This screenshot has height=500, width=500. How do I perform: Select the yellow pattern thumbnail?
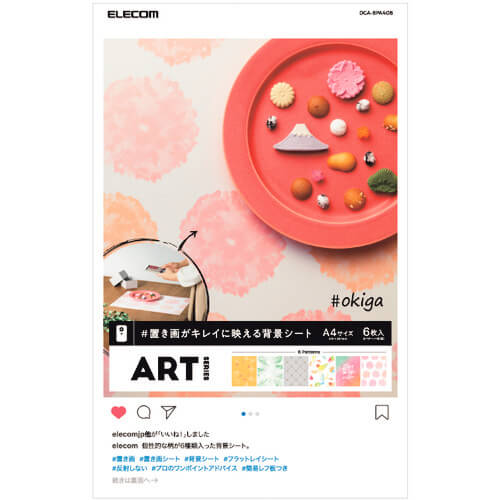point(244,371)
